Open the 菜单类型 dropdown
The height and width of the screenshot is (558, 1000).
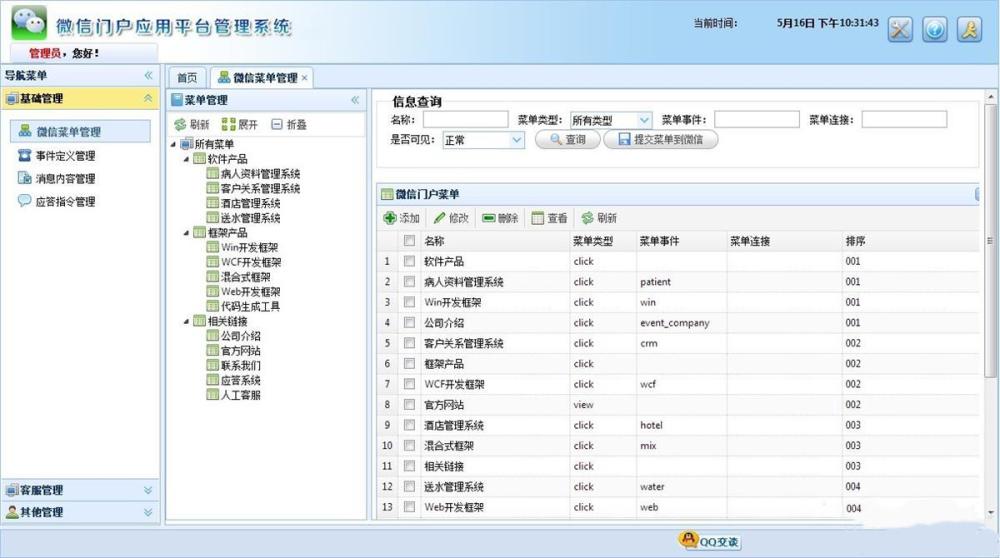point(644,120)
